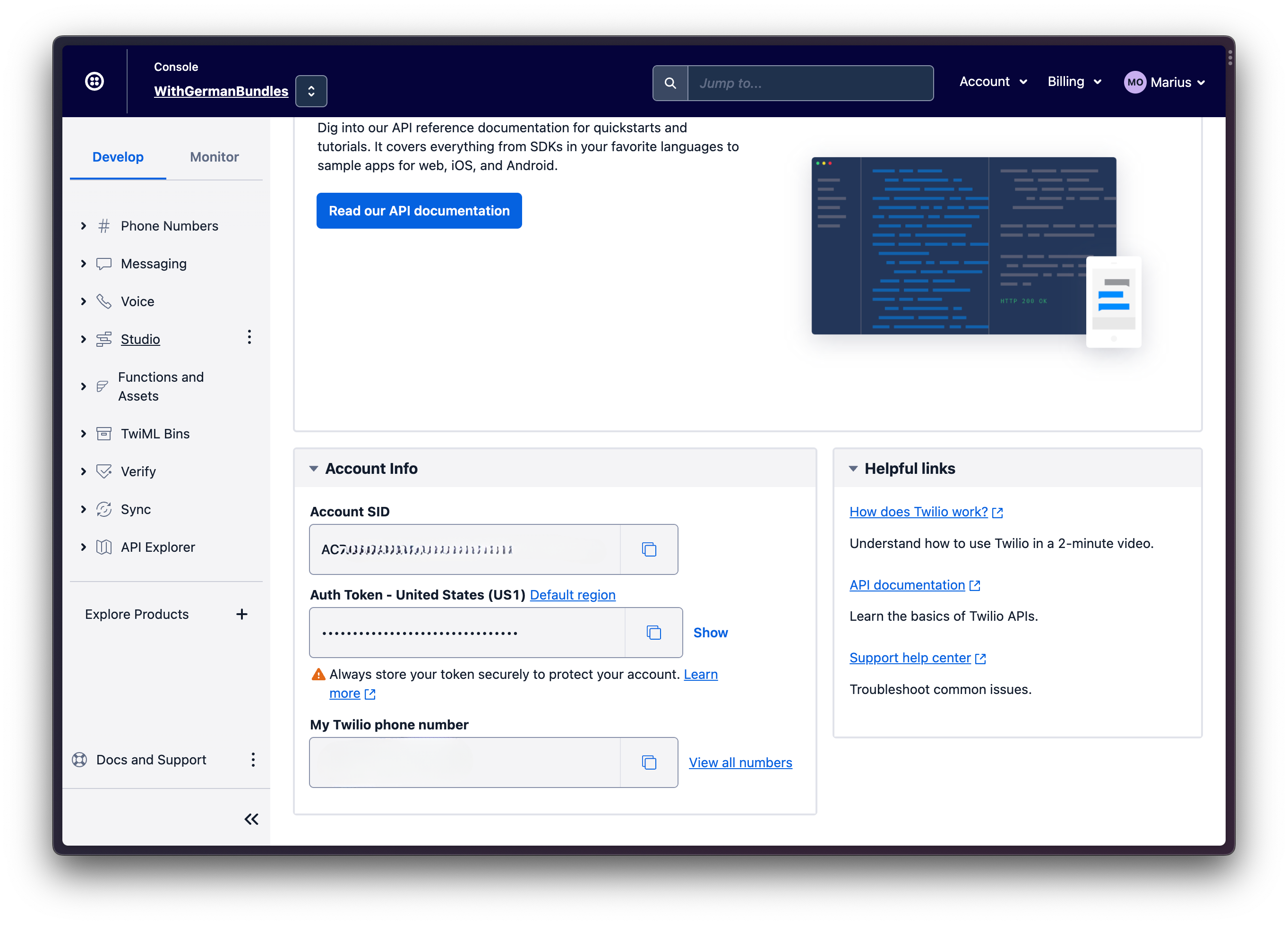Expand the Functions and Assets chevron
The width and height of the screenshot is (1288, 925).
pos(84,386)
